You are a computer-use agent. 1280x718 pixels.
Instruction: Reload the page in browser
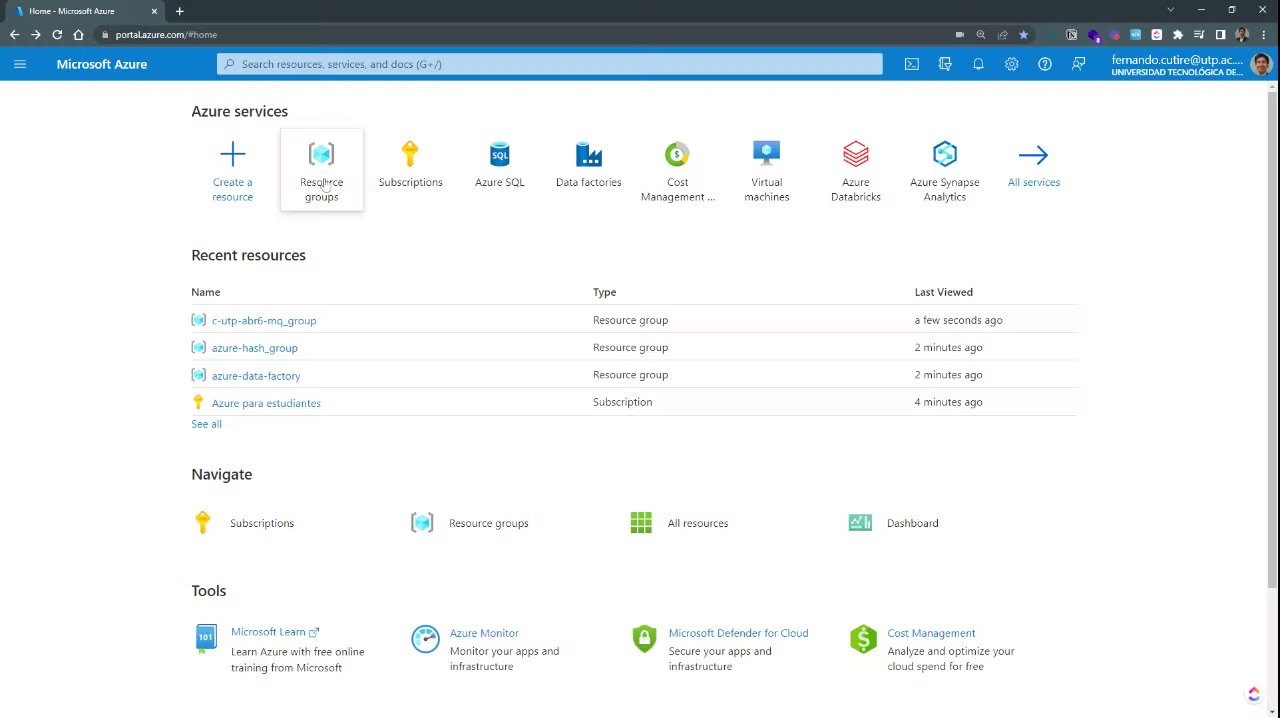[57, 34]
